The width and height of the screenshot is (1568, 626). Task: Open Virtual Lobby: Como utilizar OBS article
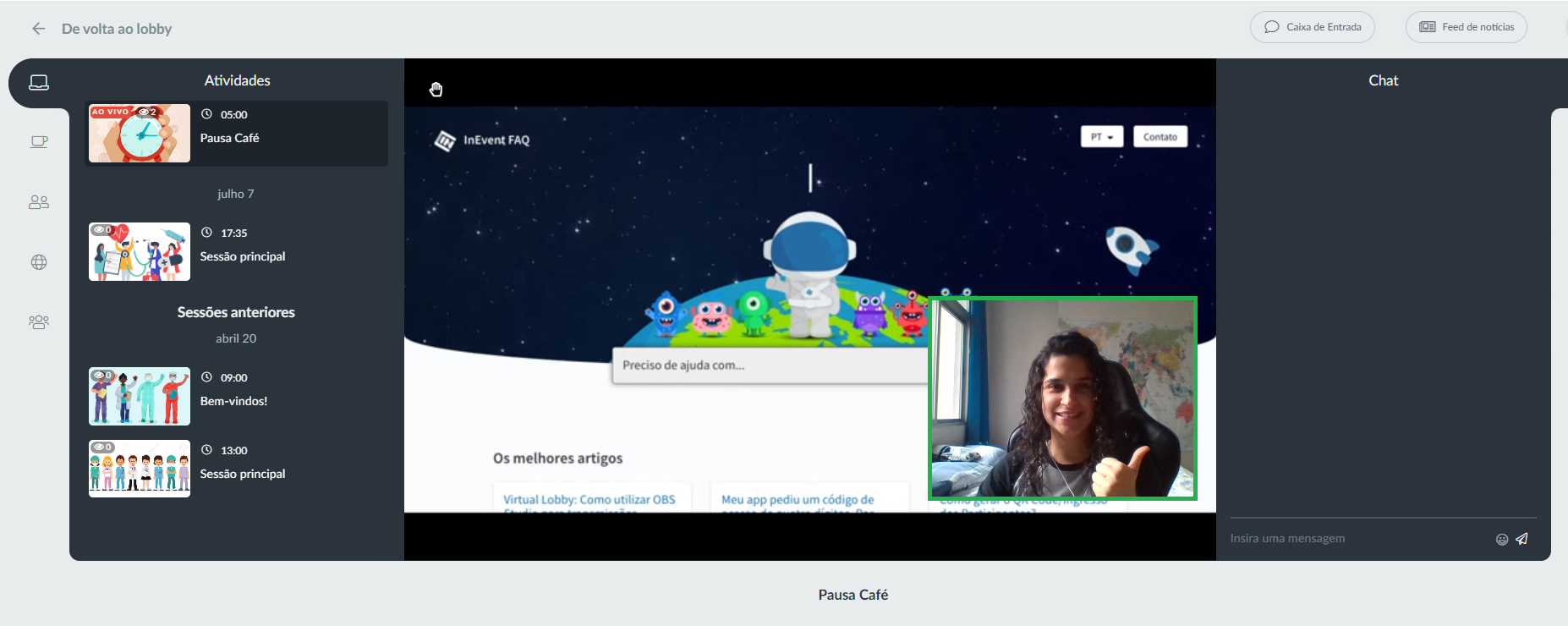pos(590,499)
